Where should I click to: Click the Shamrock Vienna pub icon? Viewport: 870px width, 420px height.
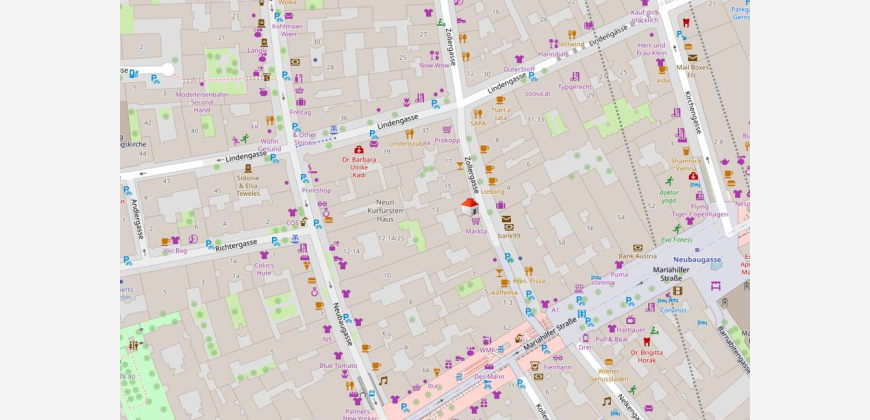coord(685,151)
